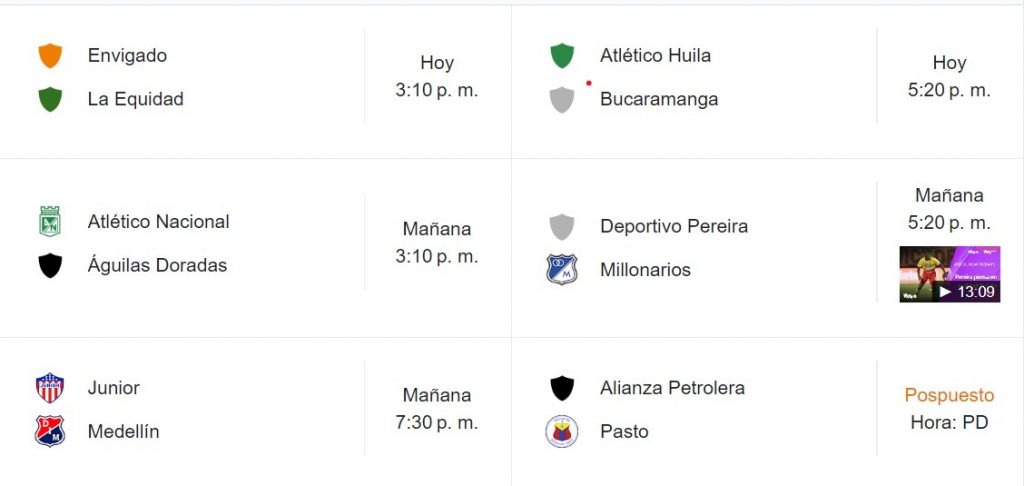Click the black Águilas Doradas shield icon
1024x486 pixels.
pos(50,266)
